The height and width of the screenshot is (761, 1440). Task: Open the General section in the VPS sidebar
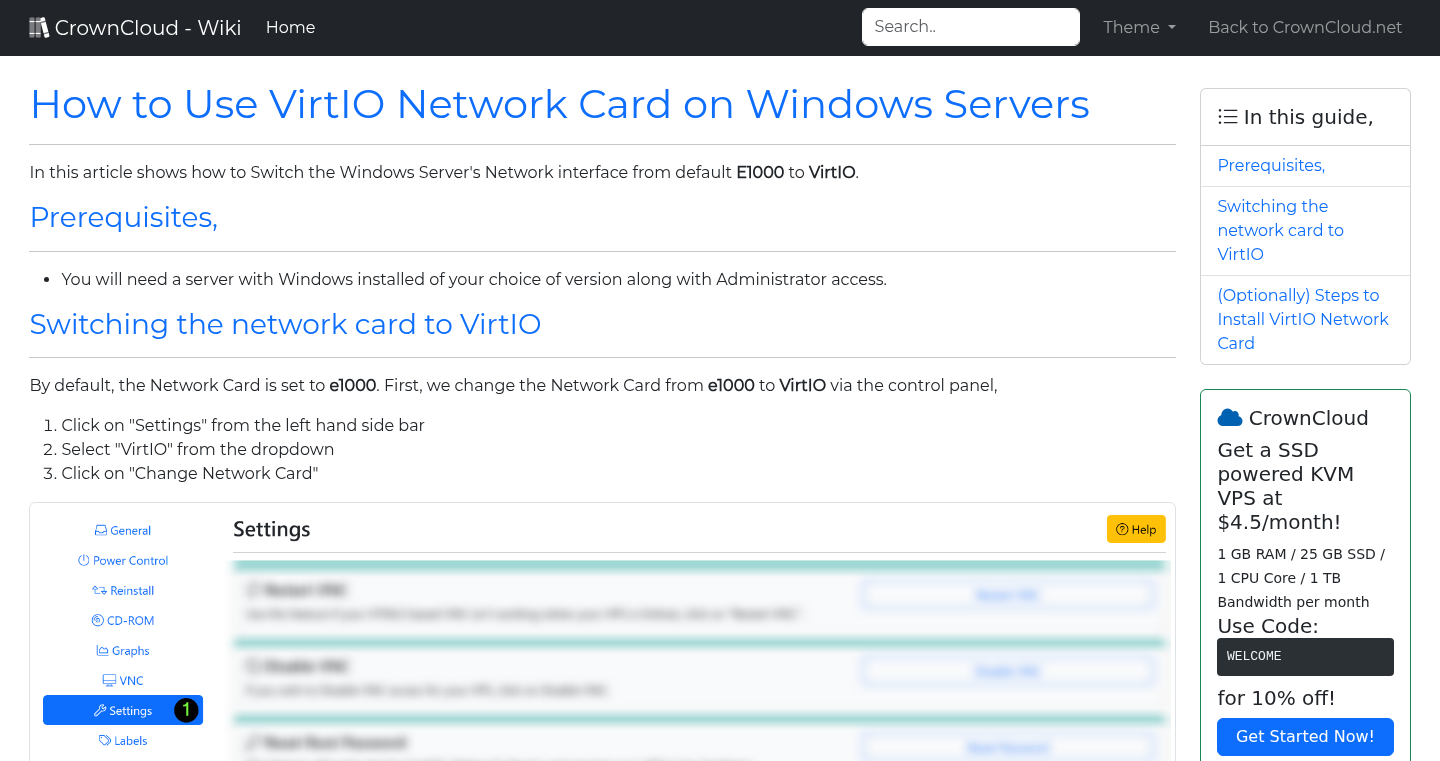(x=122, y=530)
